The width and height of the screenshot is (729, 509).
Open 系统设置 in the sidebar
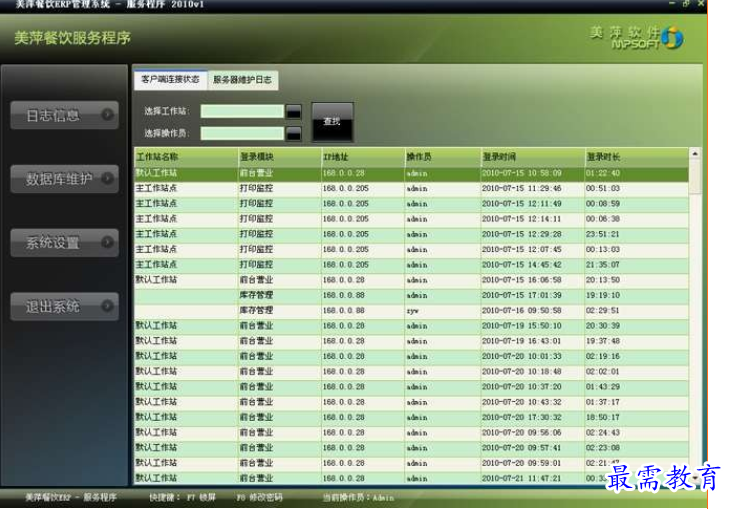[64, 242]
